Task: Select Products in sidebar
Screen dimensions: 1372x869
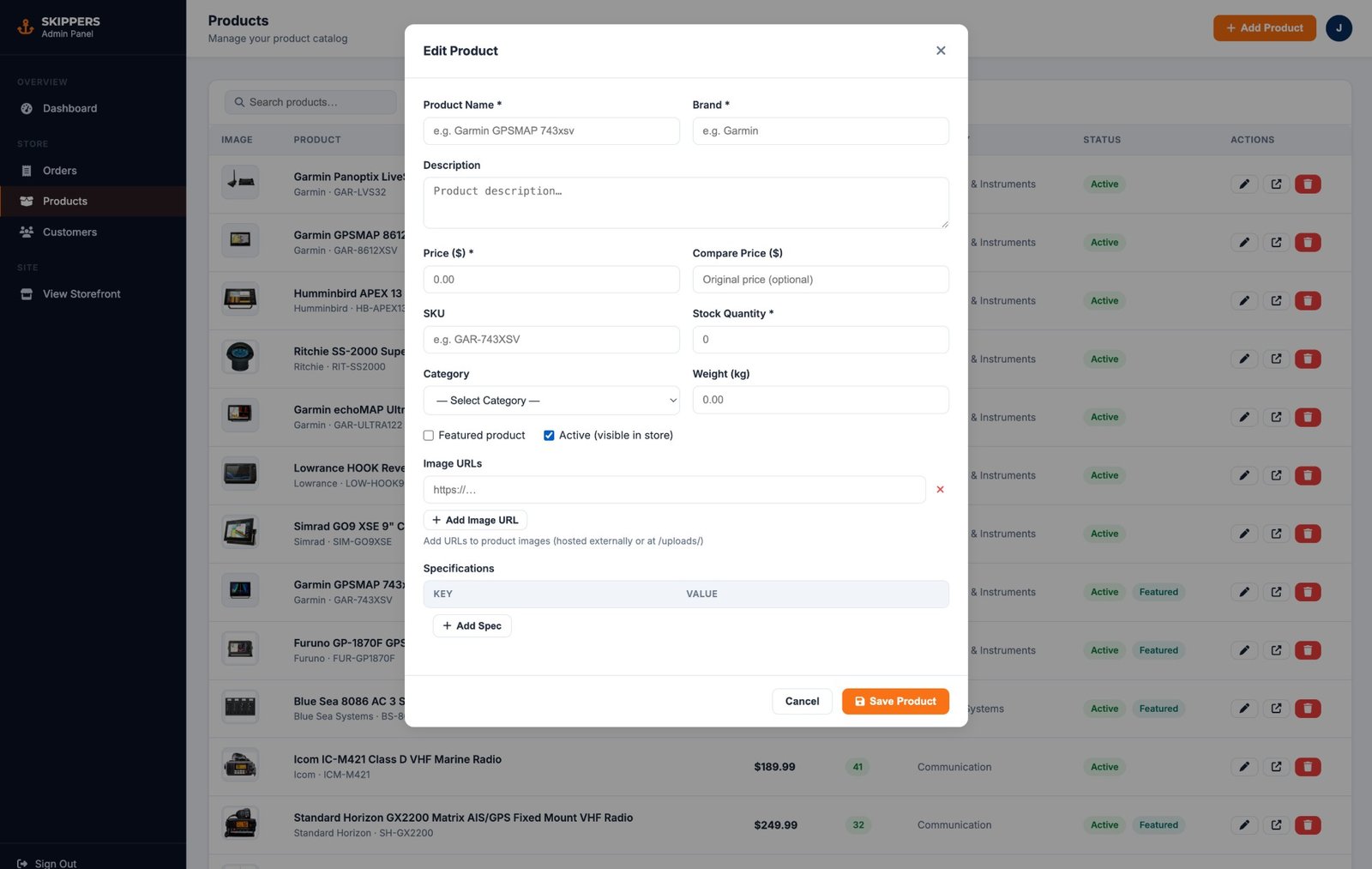Action: [x=93, y=202]
